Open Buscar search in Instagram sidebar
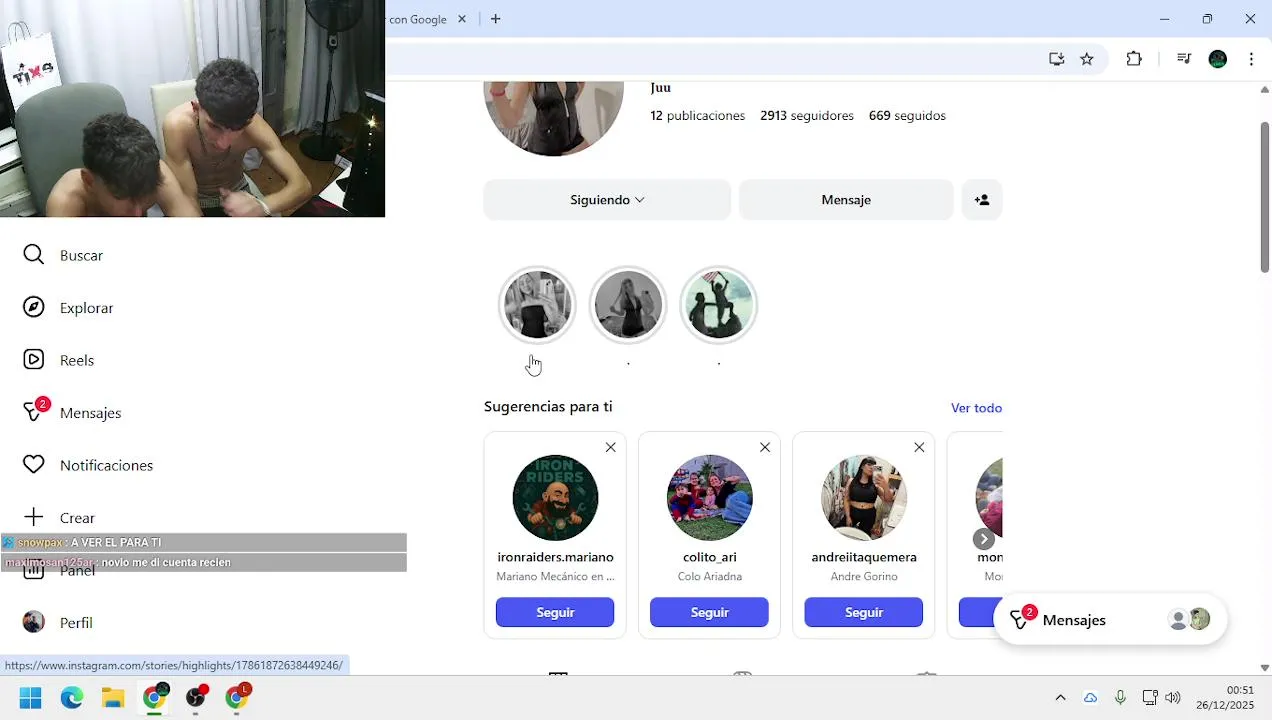 tap(63, 255)
